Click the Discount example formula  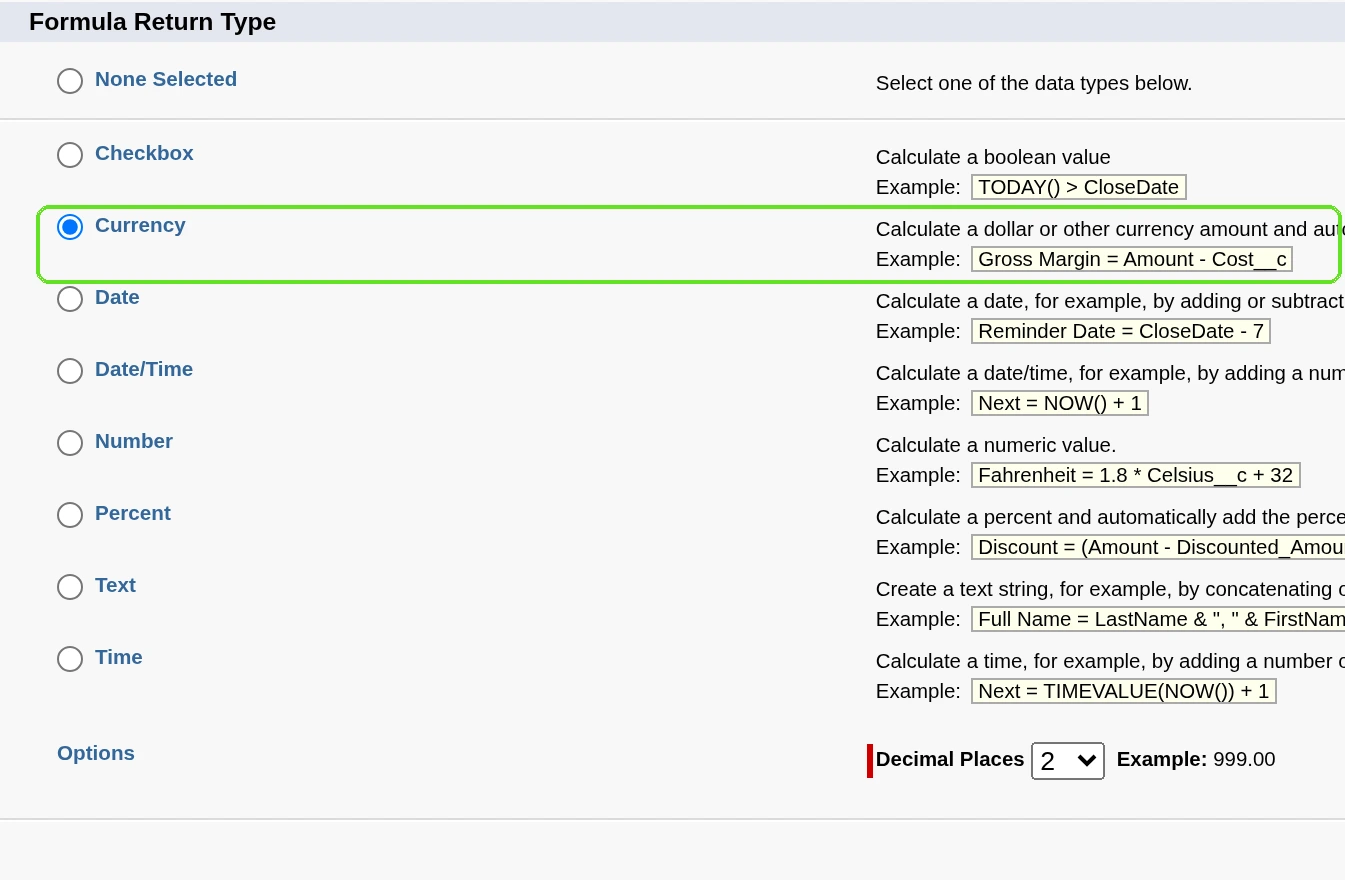coord(1158,547)
